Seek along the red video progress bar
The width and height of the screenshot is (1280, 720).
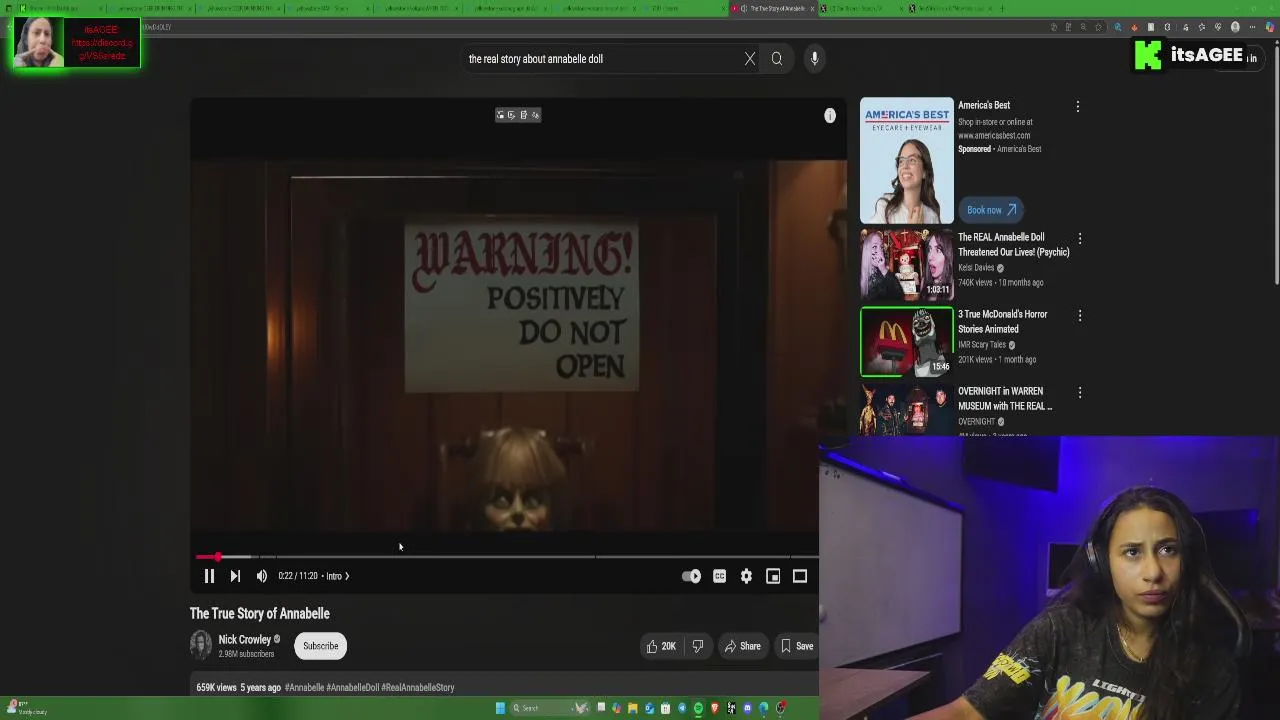point(505,556)
